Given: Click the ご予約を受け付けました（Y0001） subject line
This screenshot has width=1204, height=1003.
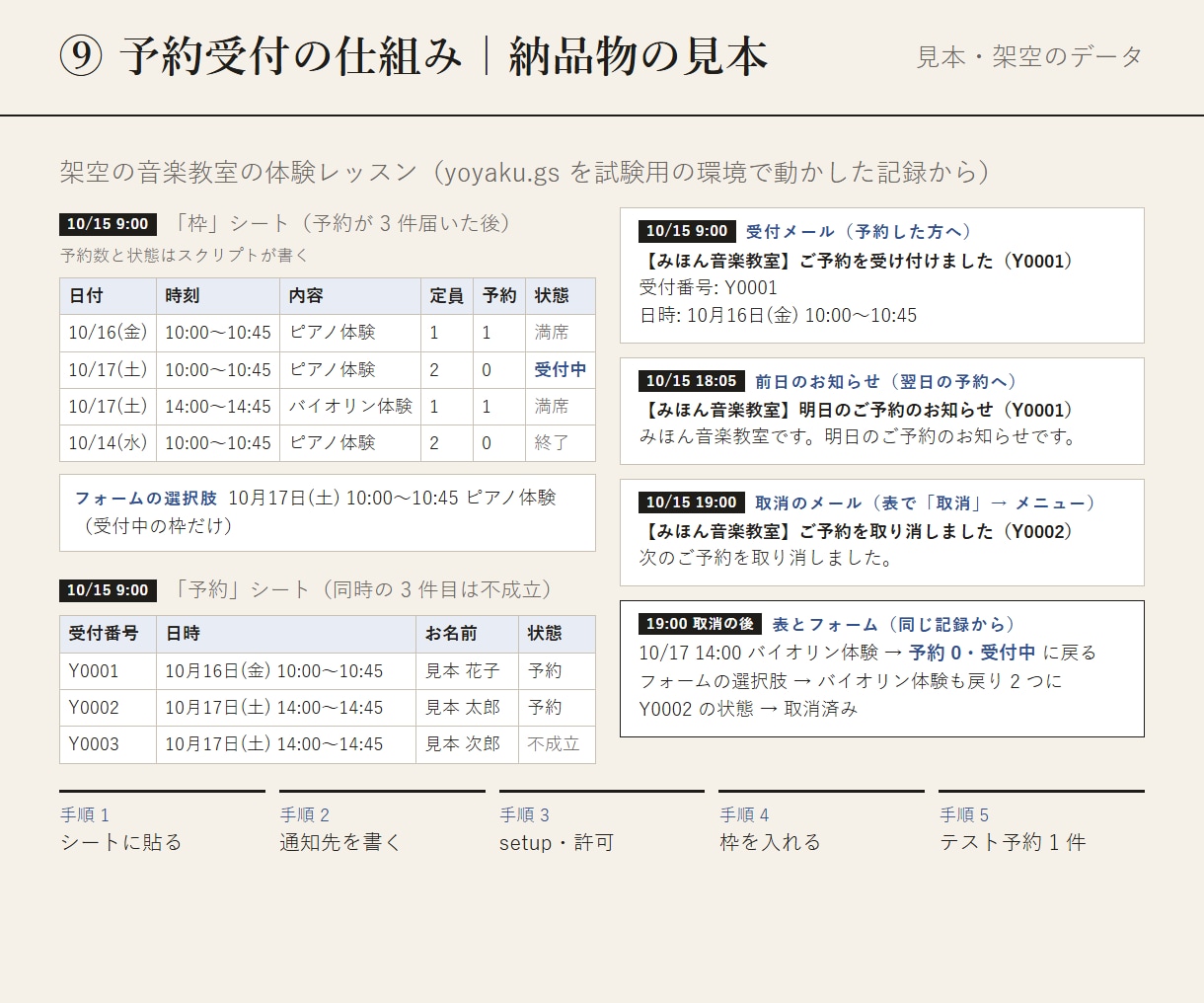Looking at the screenshot, I should click(857, 261).
